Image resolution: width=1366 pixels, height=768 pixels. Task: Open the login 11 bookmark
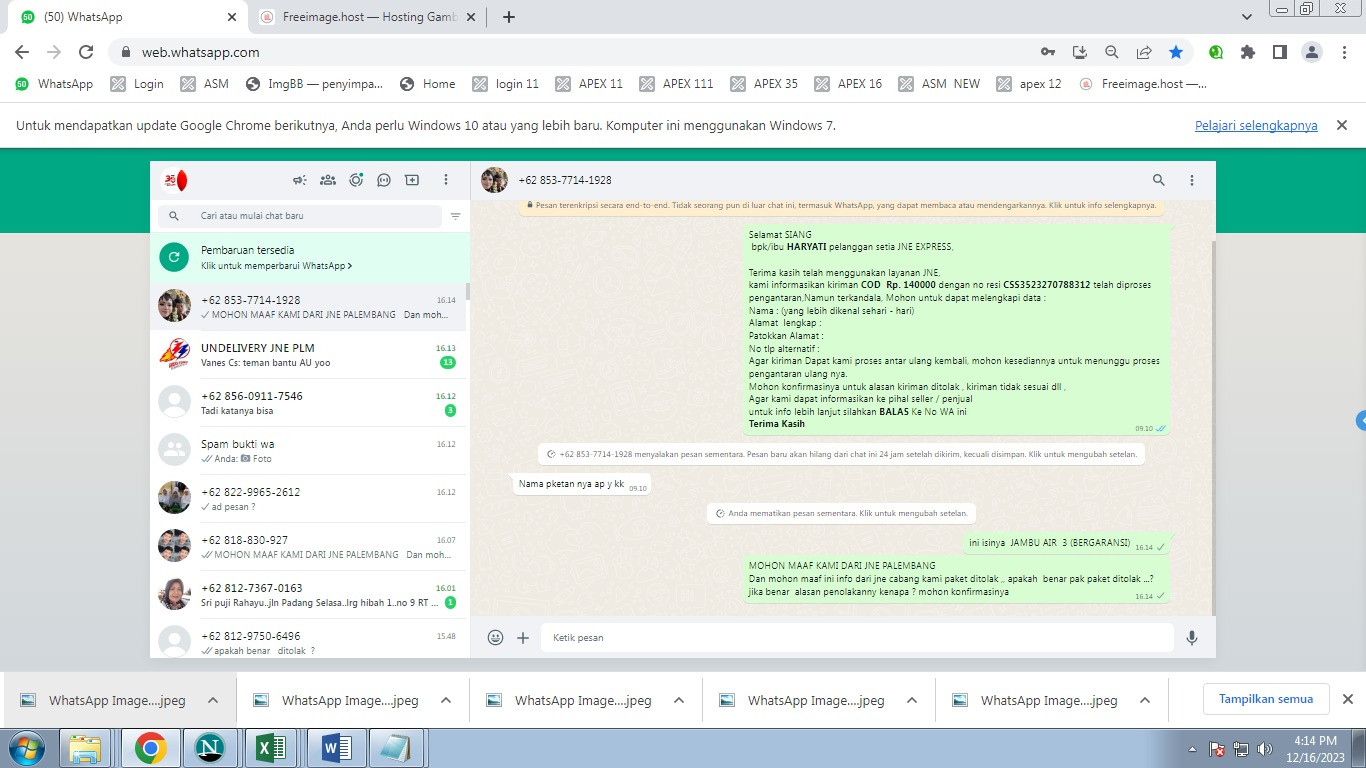click(x=506, y=84)
